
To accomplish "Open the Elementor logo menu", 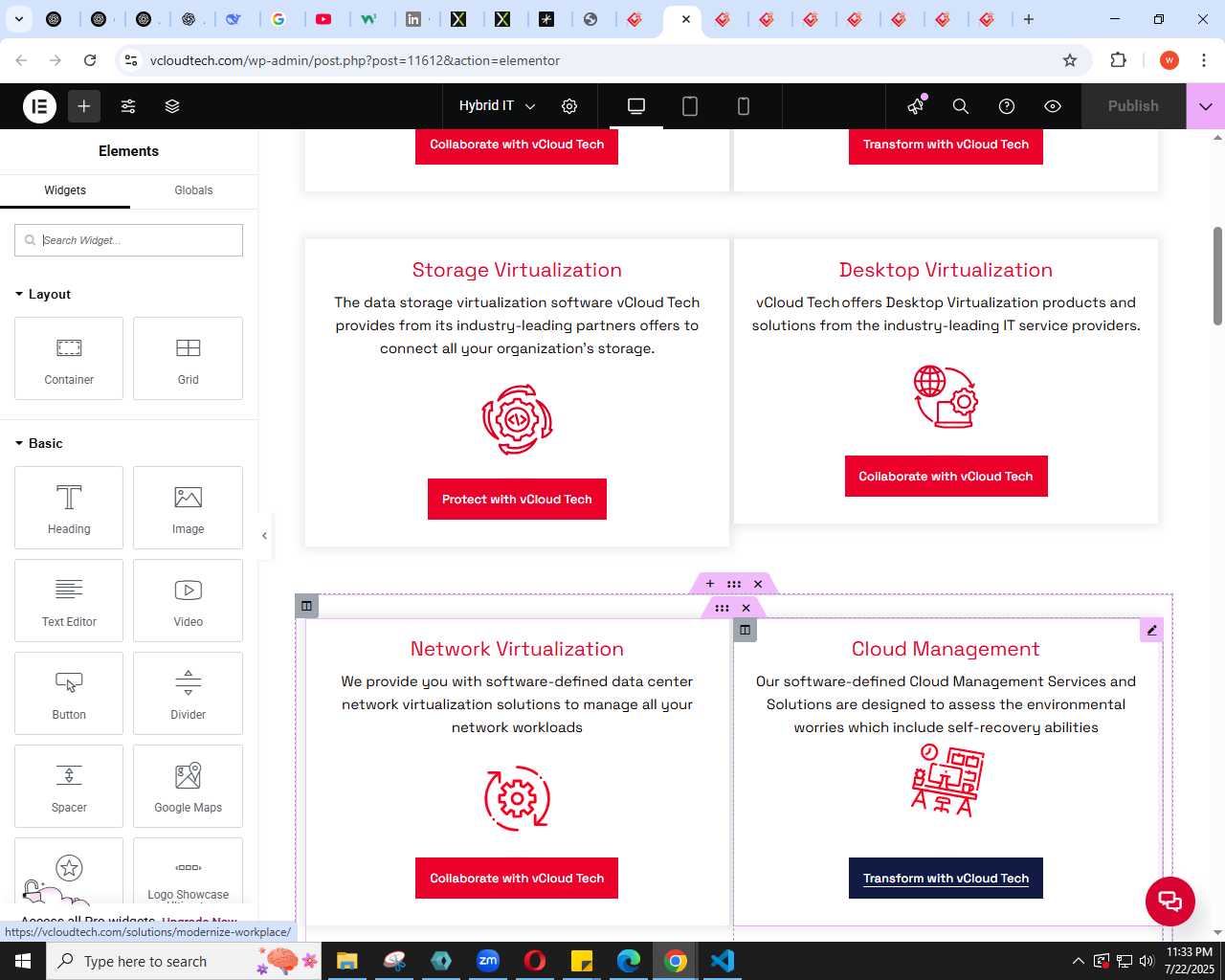I will pos(40,106).
